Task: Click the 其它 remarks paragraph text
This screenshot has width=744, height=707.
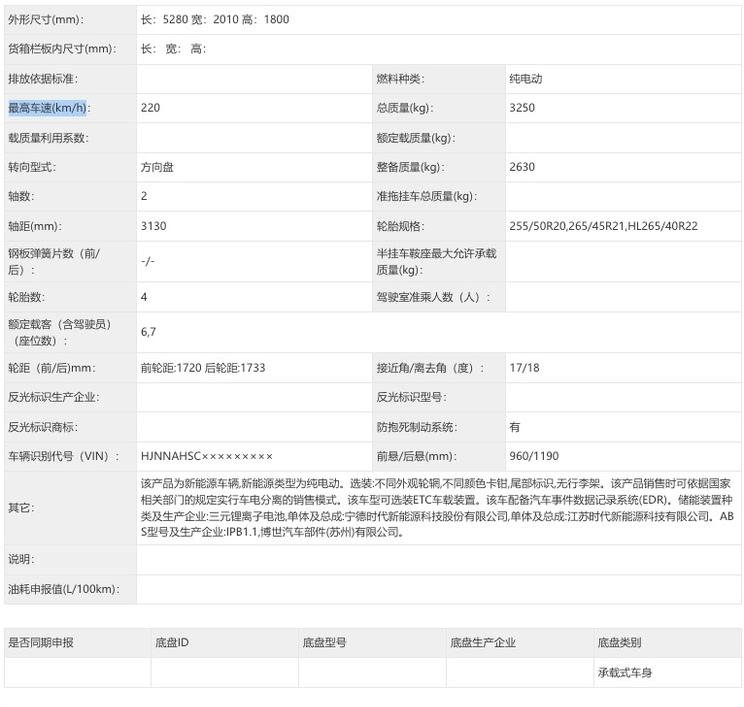Action: pos(437,508)
